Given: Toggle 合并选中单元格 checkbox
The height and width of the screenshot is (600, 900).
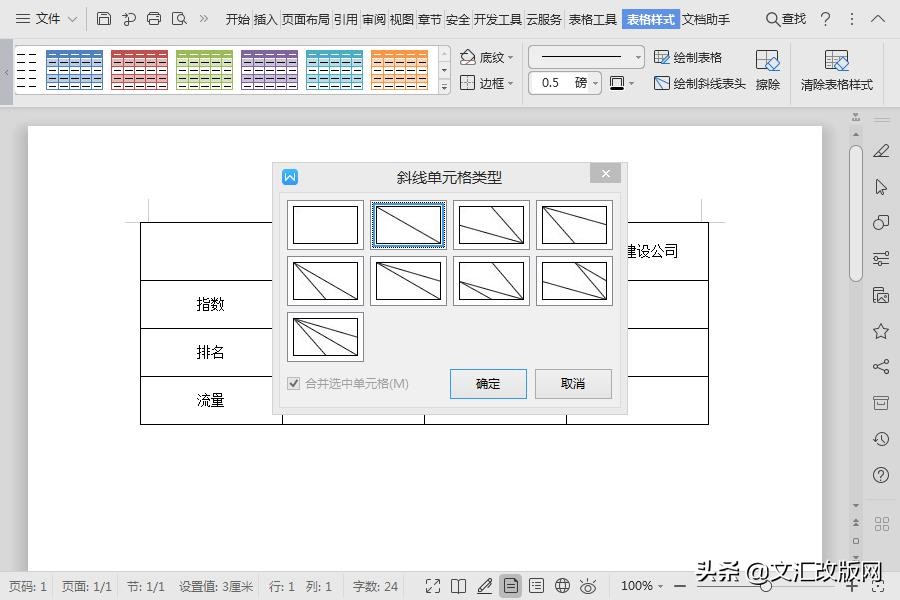Looking at the screenshot, I should [294, 382].
